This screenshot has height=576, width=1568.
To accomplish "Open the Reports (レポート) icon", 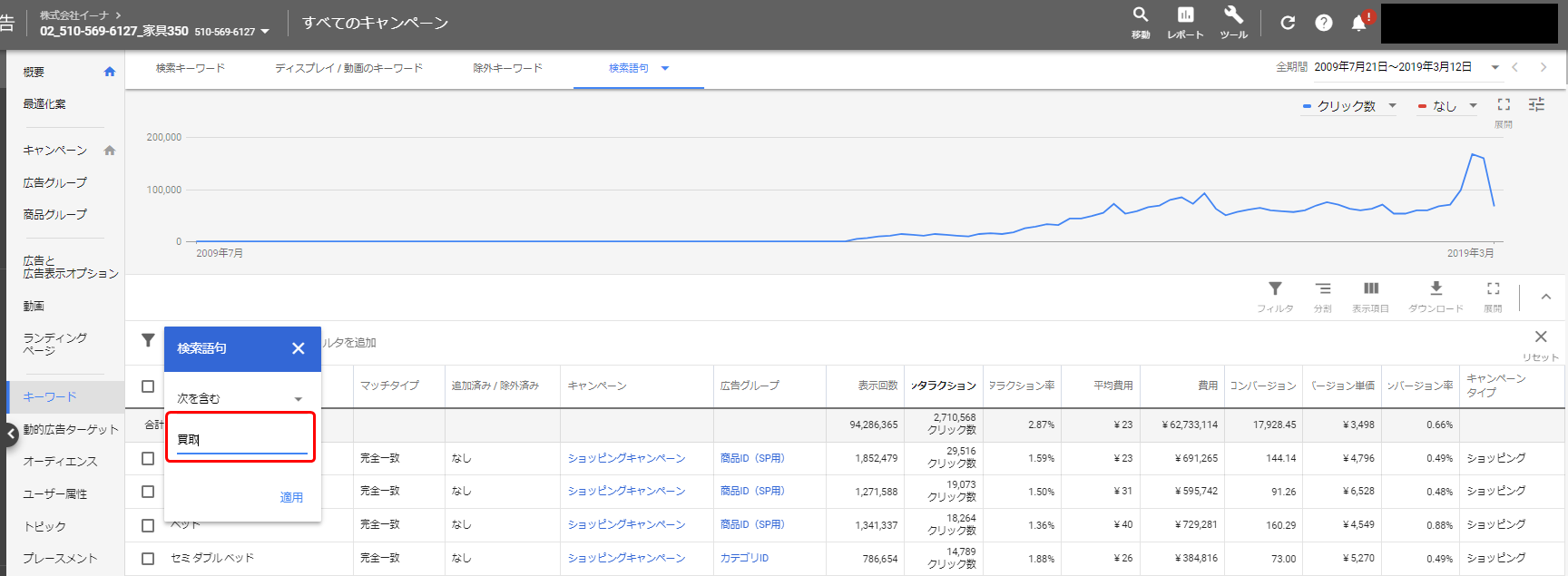I will tap(1185, 15).
